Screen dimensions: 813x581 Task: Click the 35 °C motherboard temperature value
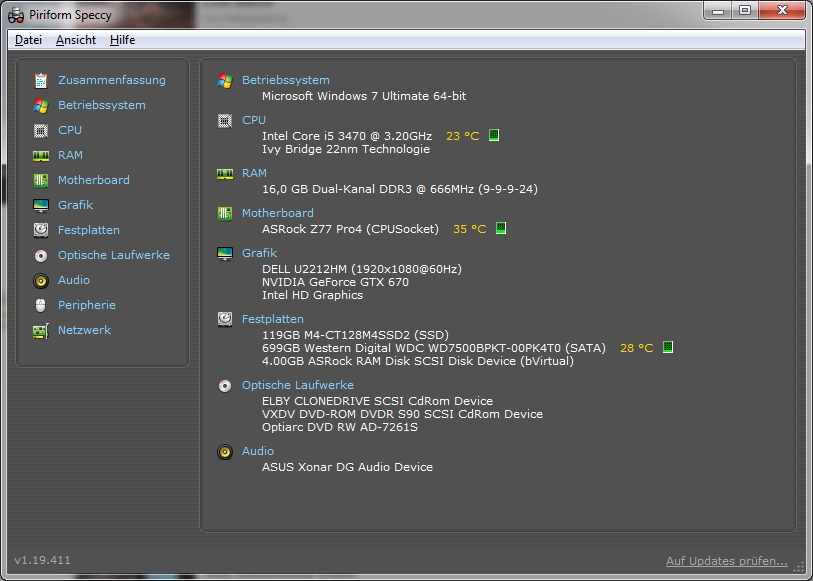click(x=469, y=229)
